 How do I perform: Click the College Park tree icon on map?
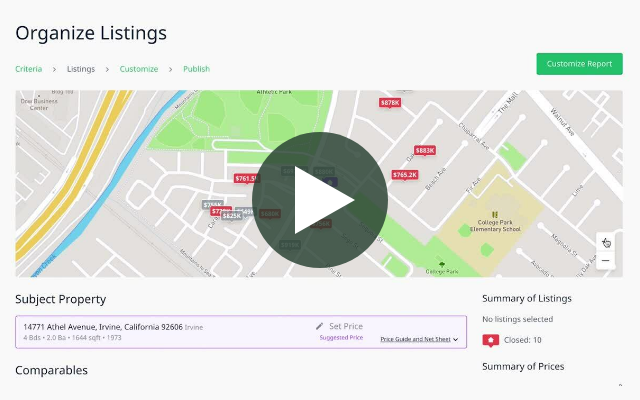442,264
